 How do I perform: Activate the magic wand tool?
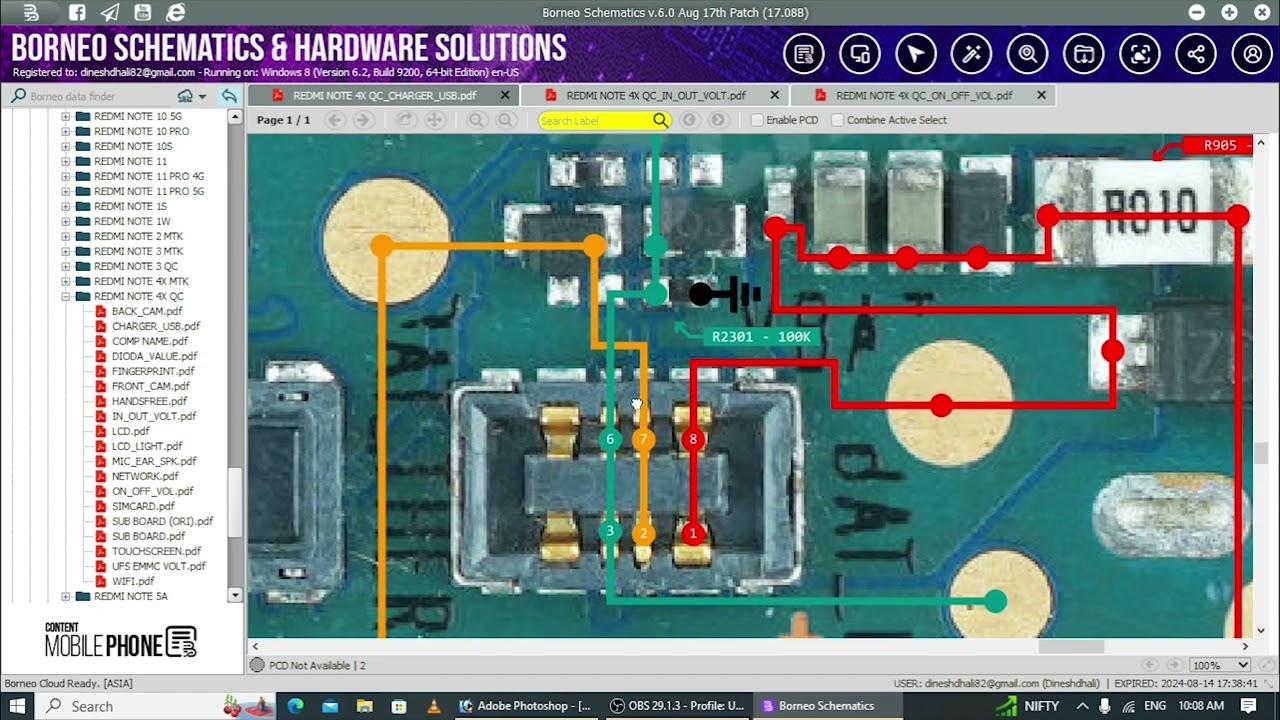click(972, 55)
